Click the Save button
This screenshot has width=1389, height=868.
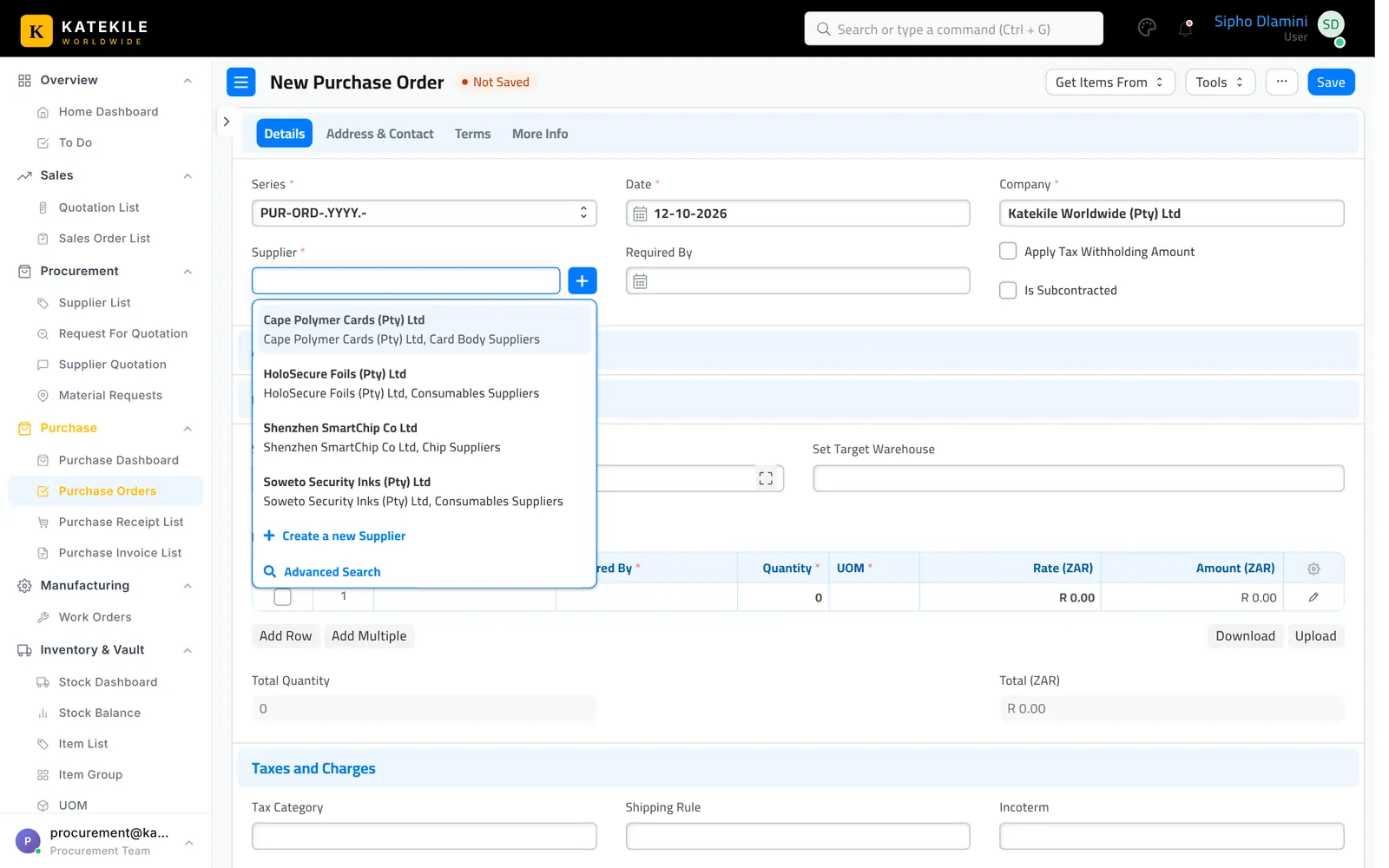[1331, 82]
